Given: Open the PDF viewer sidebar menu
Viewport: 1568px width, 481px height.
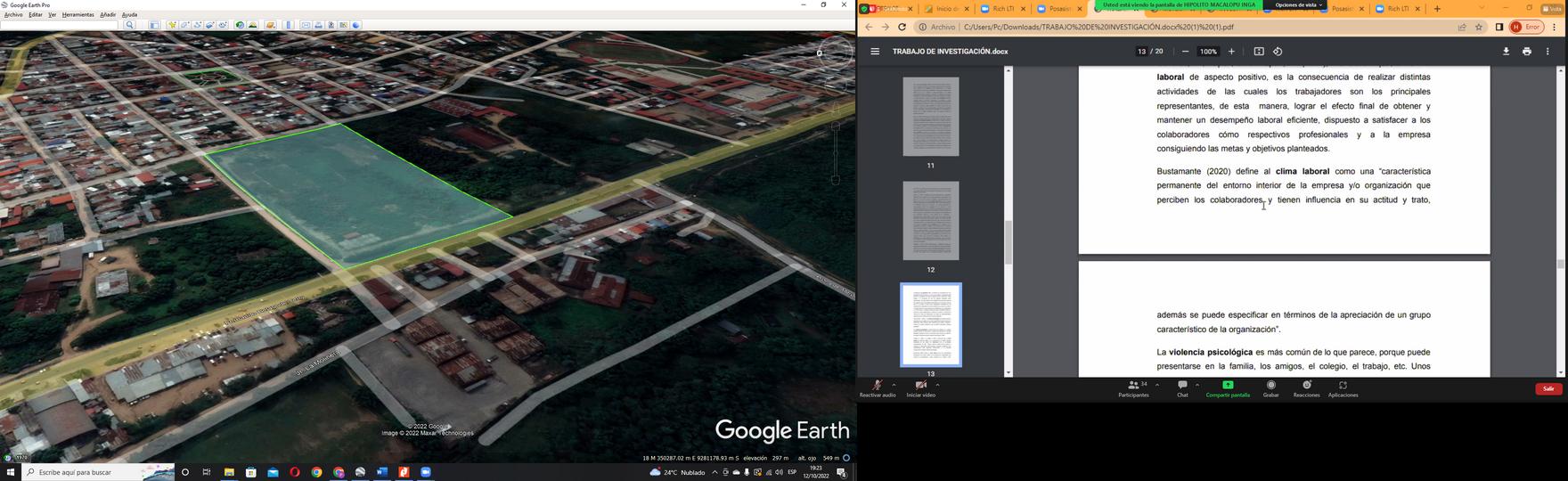Looking at the screenshot, I should tap(875, 52).
